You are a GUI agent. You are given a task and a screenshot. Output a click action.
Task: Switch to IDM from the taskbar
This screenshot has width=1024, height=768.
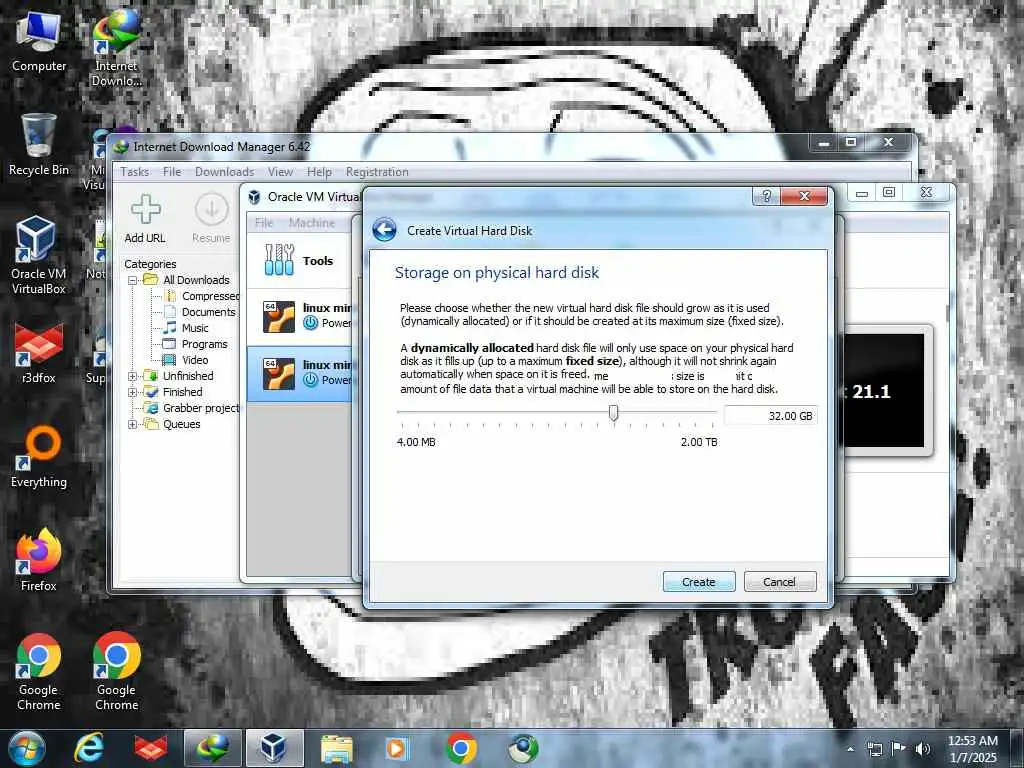[213, 748]
